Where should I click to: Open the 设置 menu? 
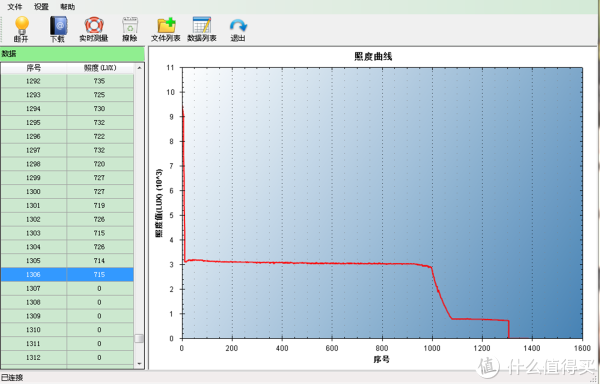[x=41, y=7]
